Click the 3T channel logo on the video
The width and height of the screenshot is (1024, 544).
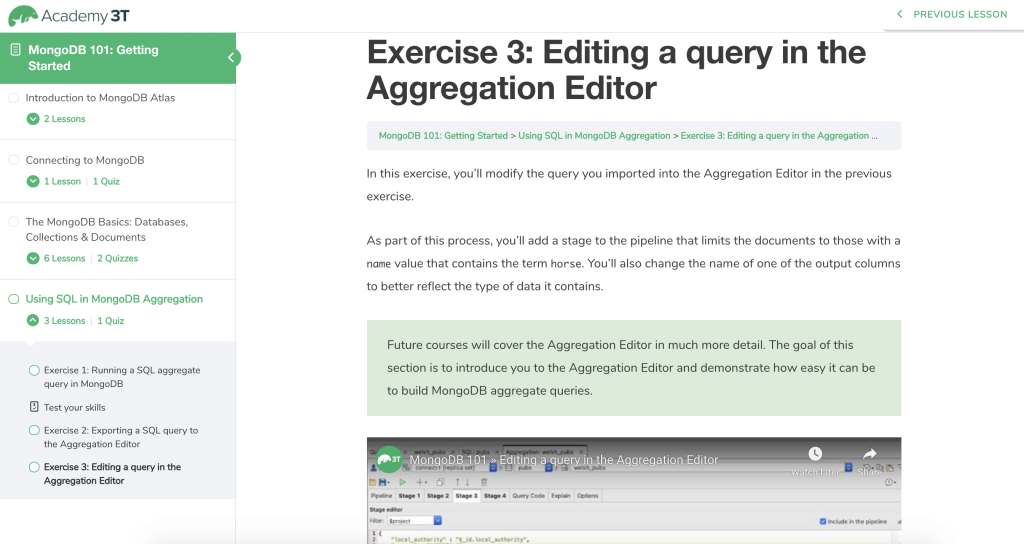pyautogui.click(x=389, y=459)
